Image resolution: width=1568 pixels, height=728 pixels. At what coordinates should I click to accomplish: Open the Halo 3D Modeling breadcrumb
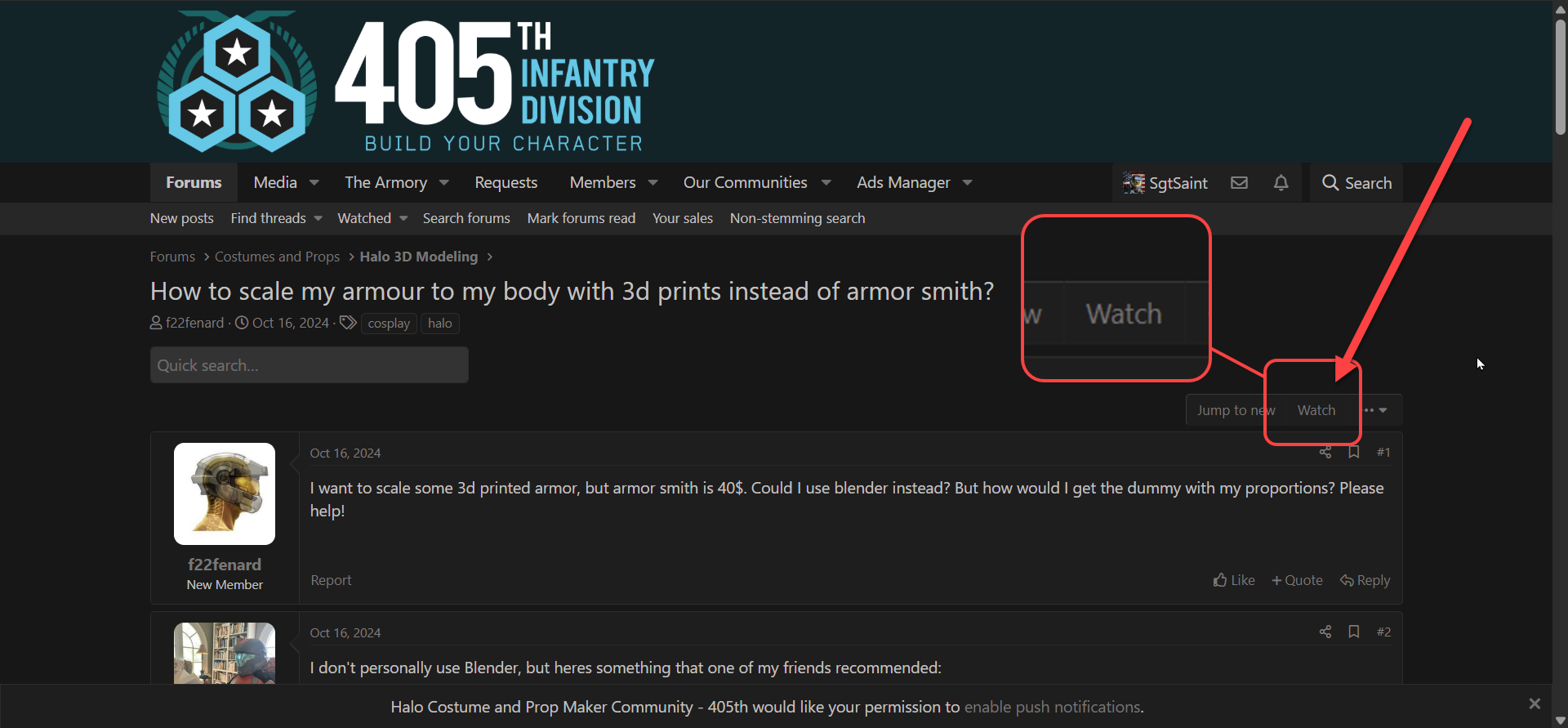pyautogui.click(x=419, y=257)
